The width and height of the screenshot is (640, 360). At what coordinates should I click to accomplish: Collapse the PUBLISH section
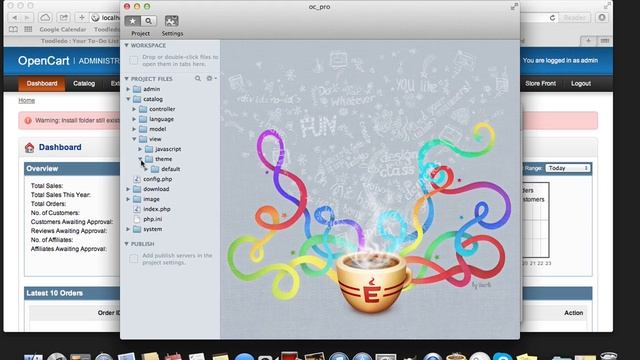[127, 244]
